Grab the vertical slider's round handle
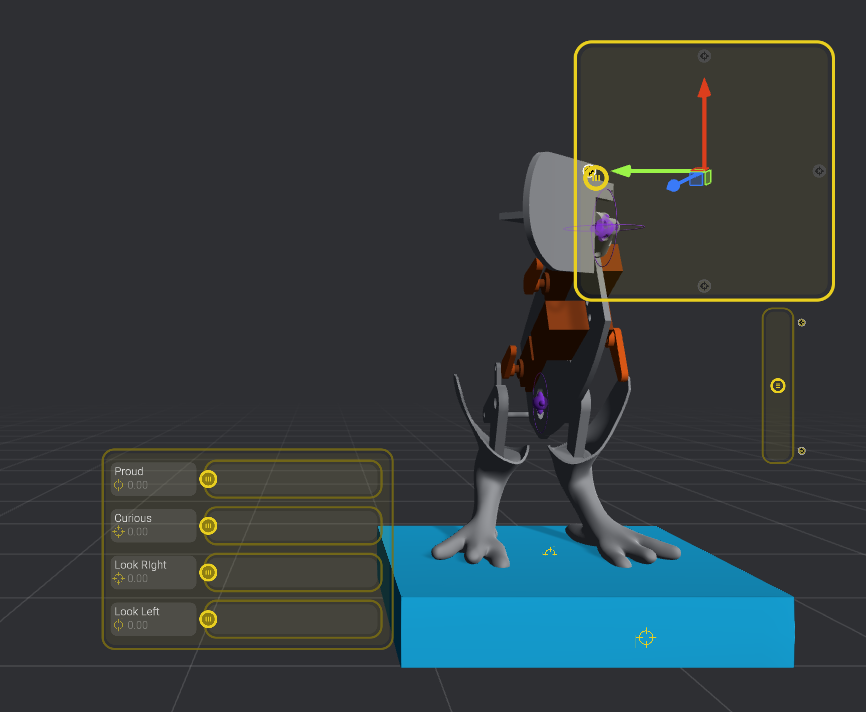Viewport: 866px width, 712px height. (778, 386)
